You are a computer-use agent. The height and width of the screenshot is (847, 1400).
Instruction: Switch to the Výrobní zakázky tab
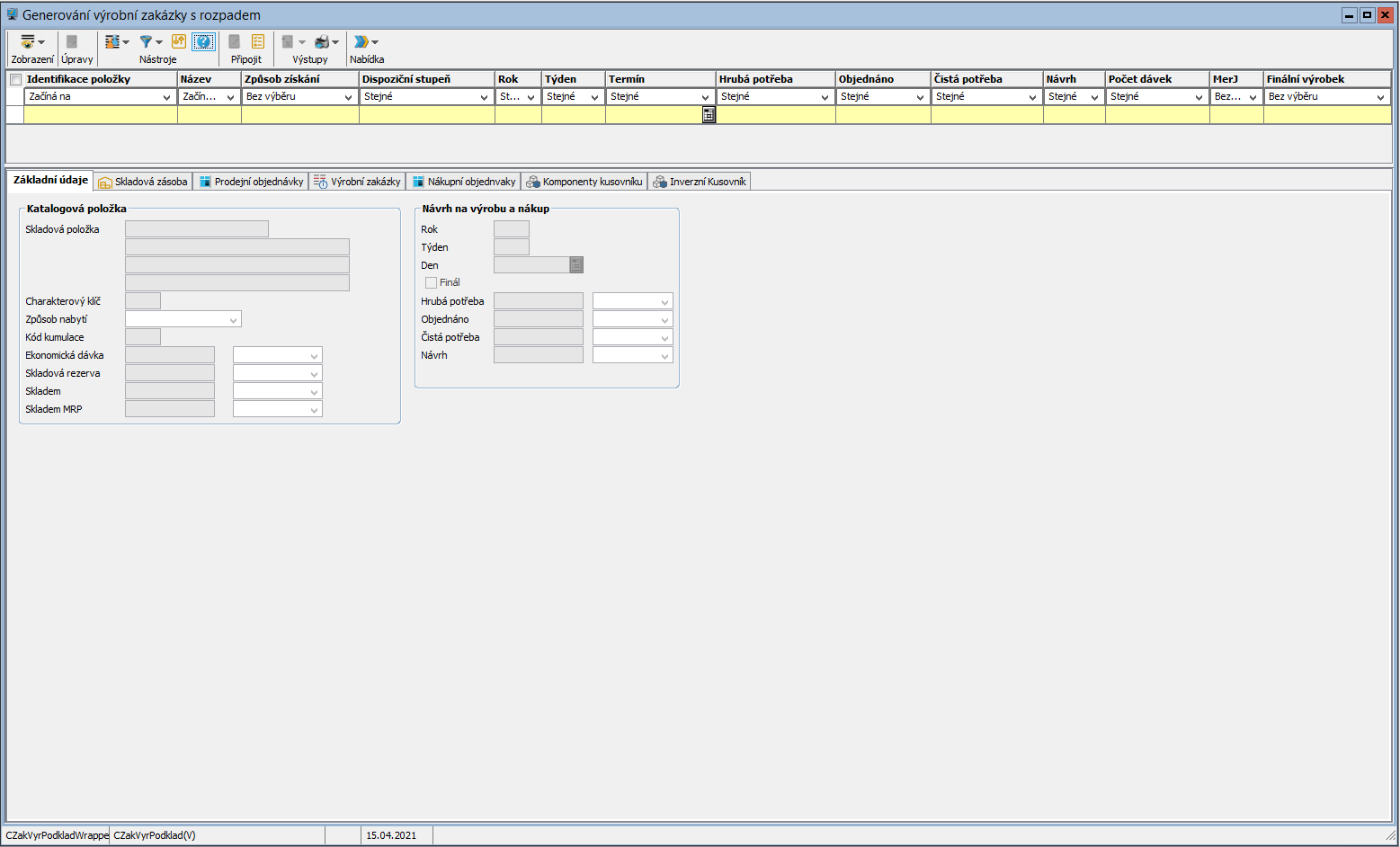tap(358, 182)
